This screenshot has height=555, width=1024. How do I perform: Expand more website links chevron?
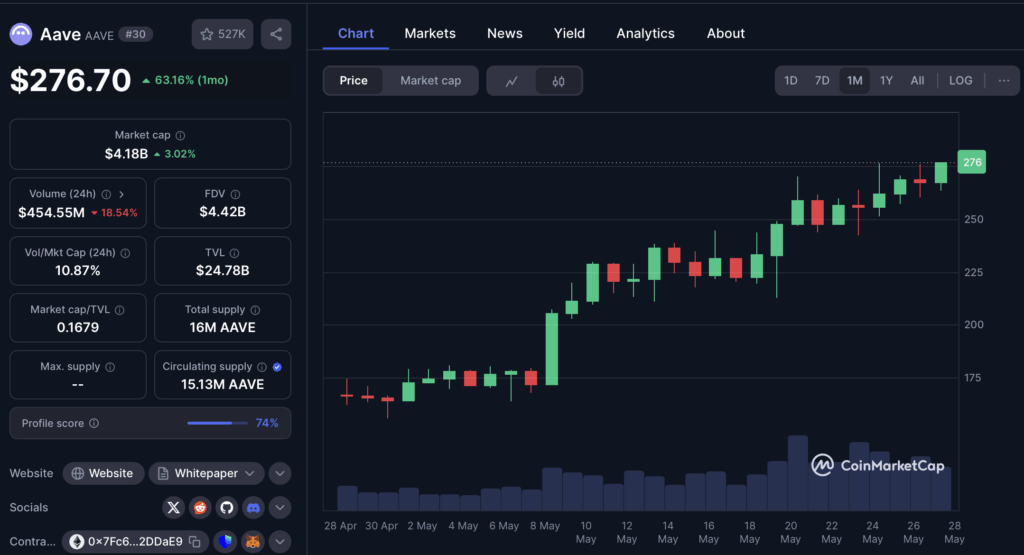tap(280, 473)
